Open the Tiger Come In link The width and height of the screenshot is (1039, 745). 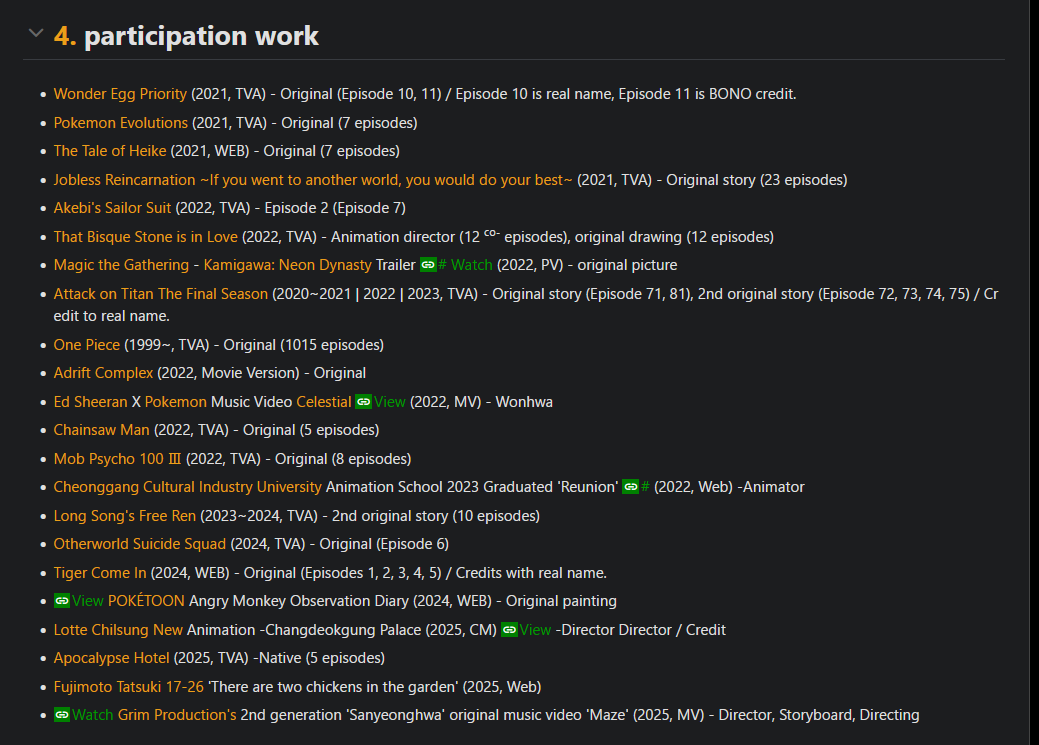[x=100, y=573]
